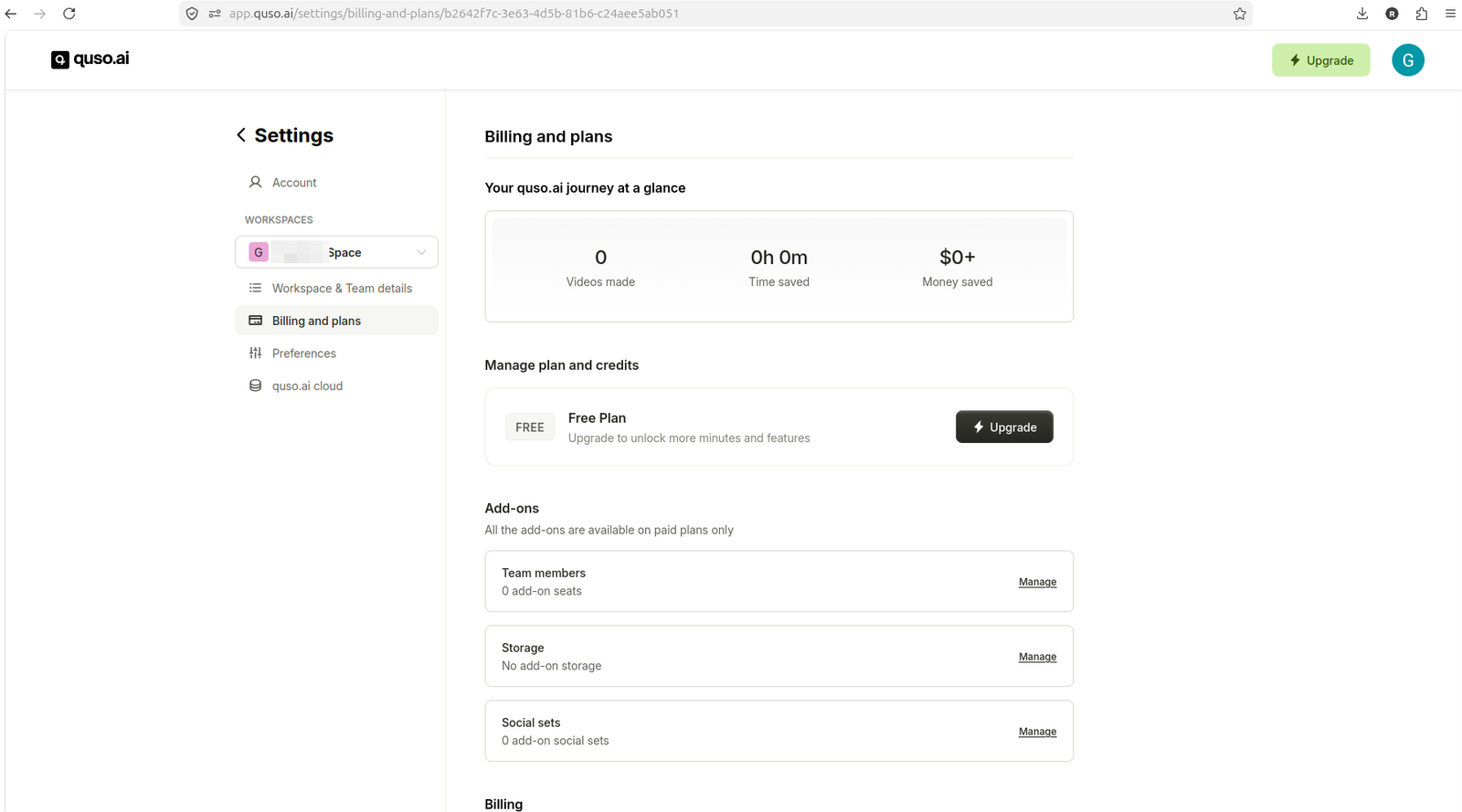1462x812 pixels.
Task: Go back using Settings chevron arrow
Action: coord(241,135)
